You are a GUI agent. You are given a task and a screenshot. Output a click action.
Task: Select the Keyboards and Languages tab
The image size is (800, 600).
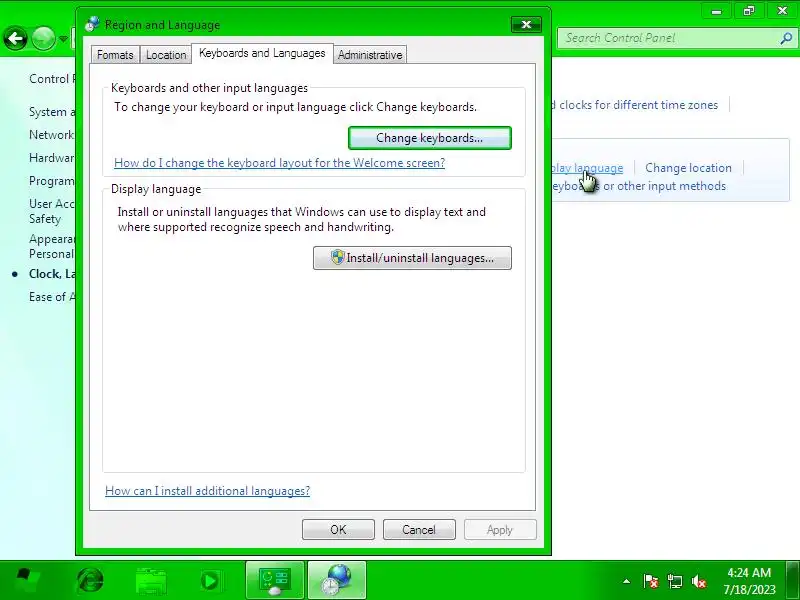(262, 53)
